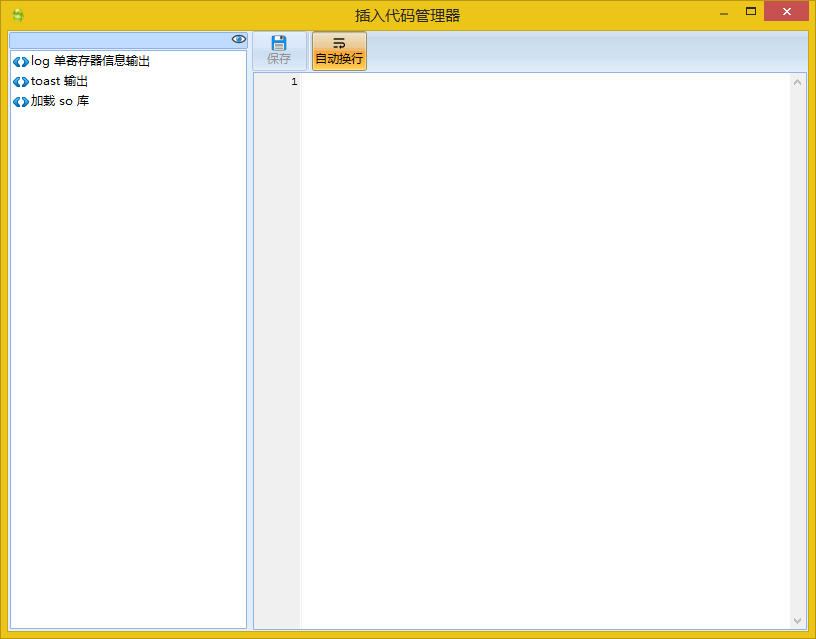
Task: Click the code icon beside '加载 so 库'
Action: point(21,101)
